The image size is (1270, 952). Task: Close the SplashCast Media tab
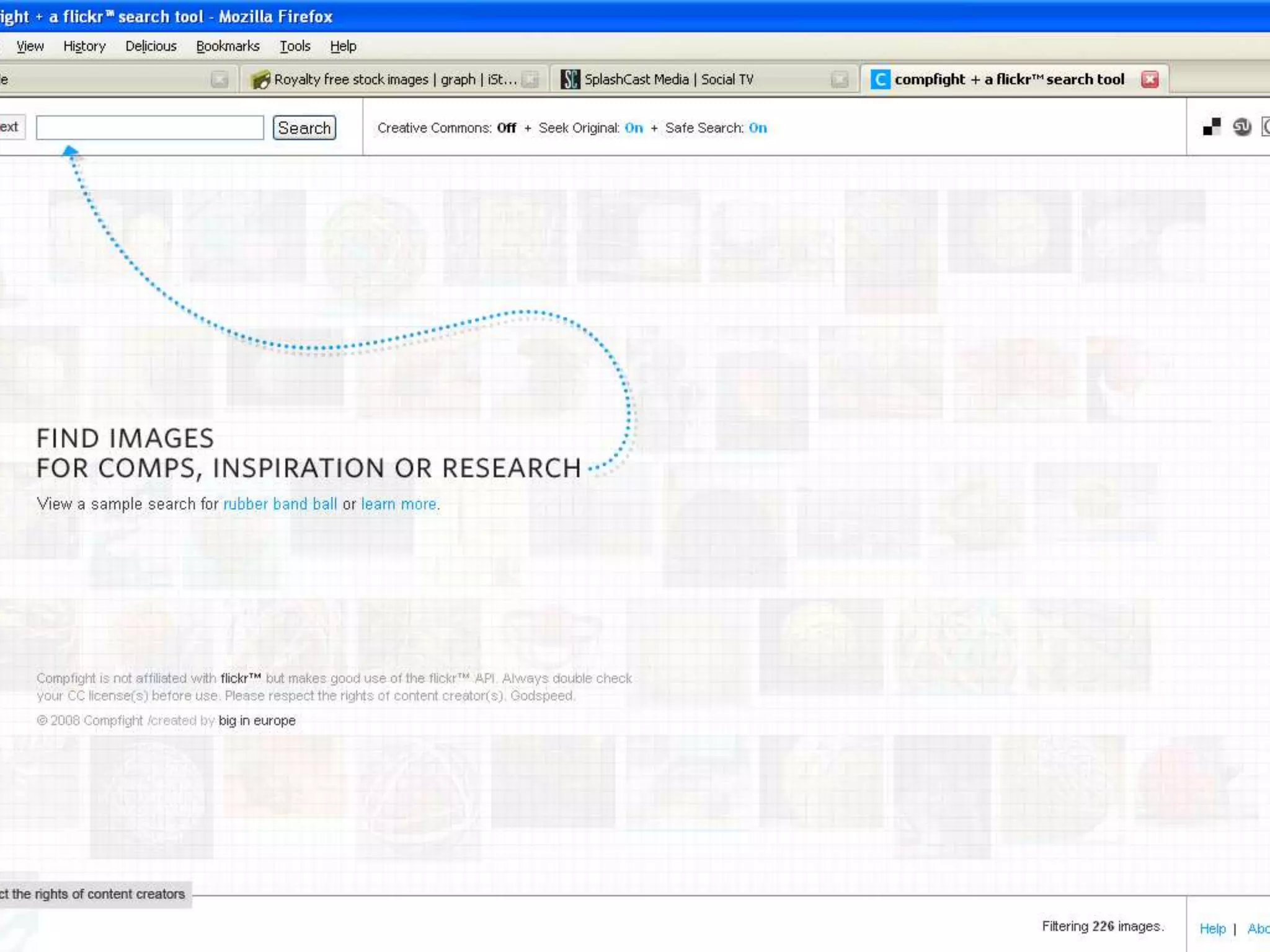(840, 79)
